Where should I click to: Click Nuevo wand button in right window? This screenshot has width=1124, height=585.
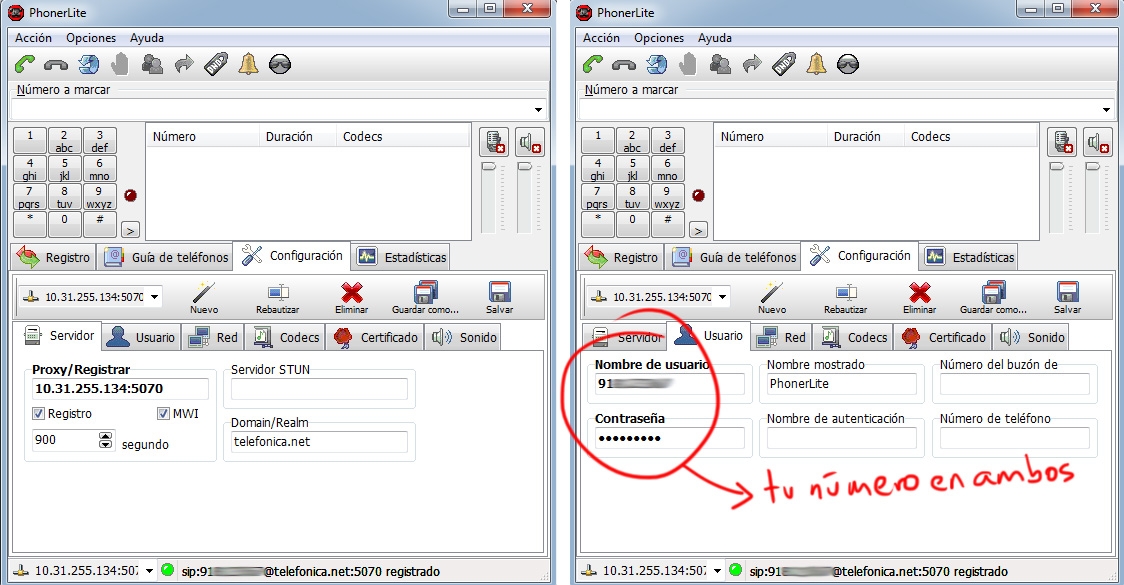click(771, 298)
